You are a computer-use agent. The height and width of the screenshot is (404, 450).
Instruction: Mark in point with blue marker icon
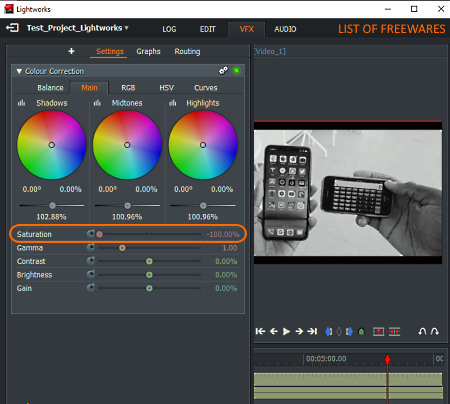tap(328, 332)
